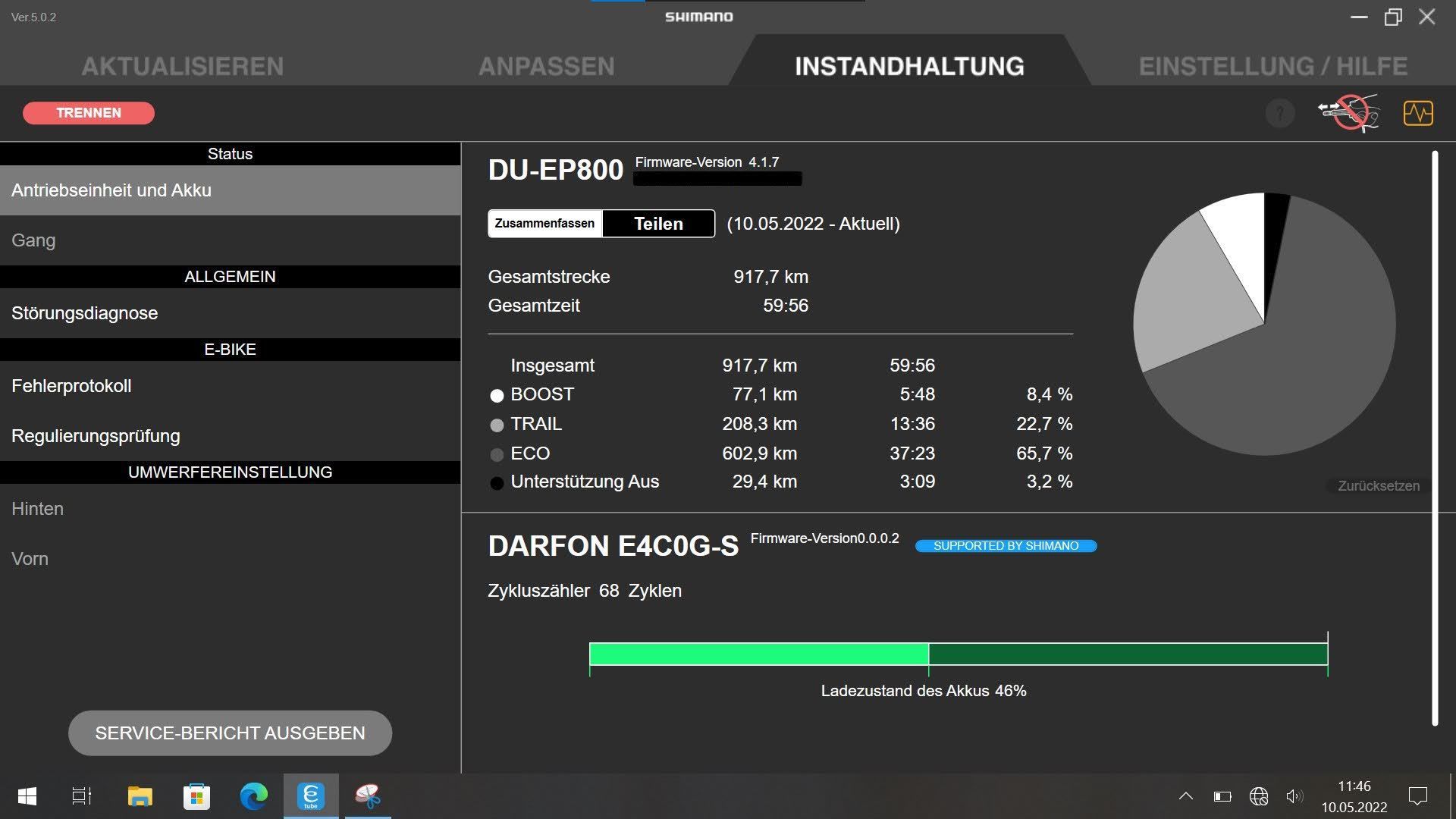Open EINSTELLUNG / HILFE tab
Viewport: 1456px width, 819px height.
tap(1273, 67)
